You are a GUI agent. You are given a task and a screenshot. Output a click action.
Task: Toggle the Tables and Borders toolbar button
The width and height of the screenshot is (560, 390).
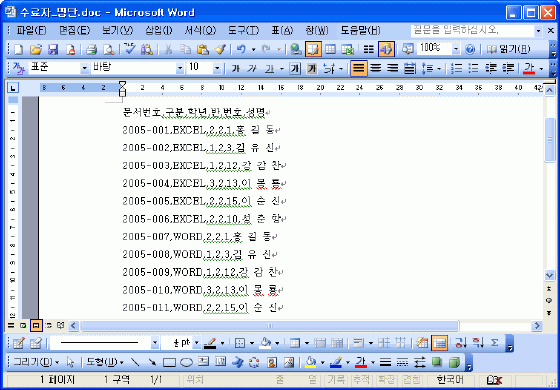[314, 49]
